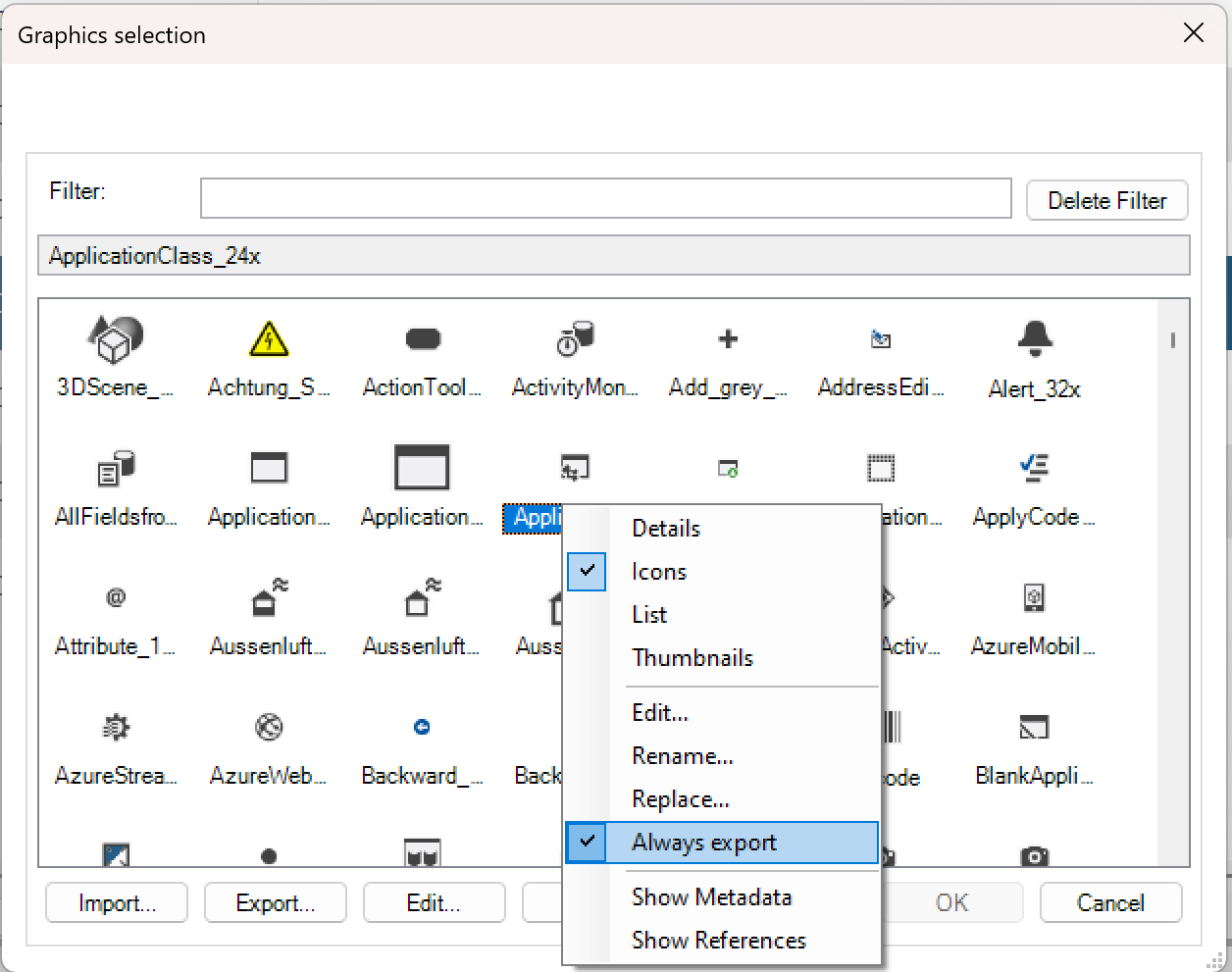Pick the ActionTool rounded rectangle graphic
This screenshot has height=972, width=1232.
coord(423,339)
